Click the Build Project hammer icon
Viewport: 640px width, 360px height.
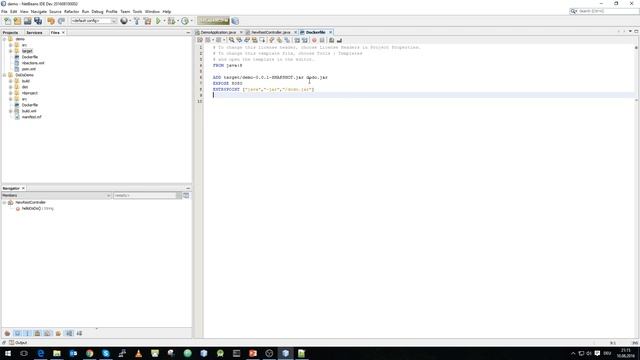pyautogui.click(x=137, y=21)
